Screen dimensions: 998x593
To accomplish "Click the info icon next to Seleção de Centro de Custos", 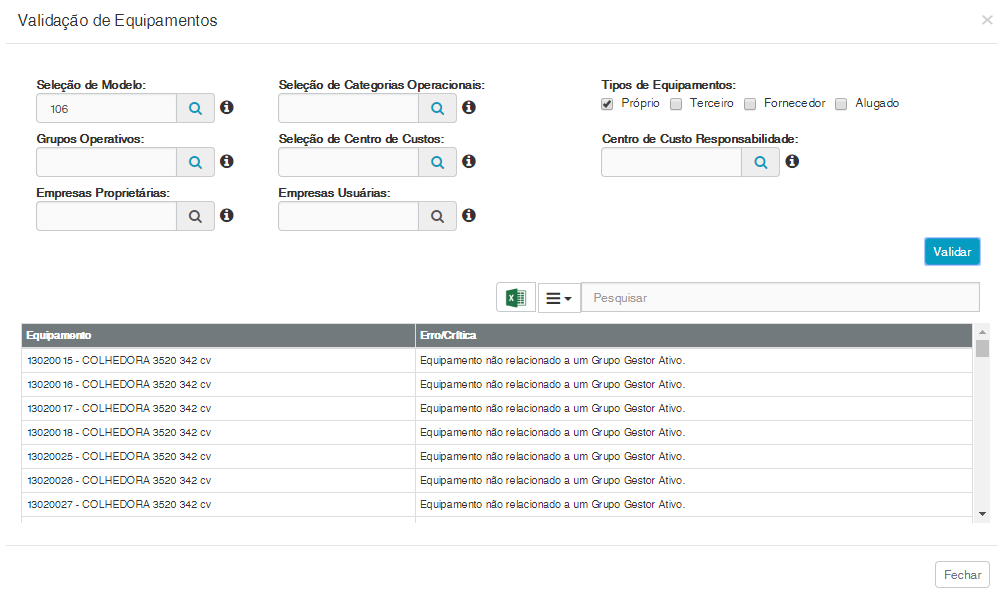I will point(469,161).
